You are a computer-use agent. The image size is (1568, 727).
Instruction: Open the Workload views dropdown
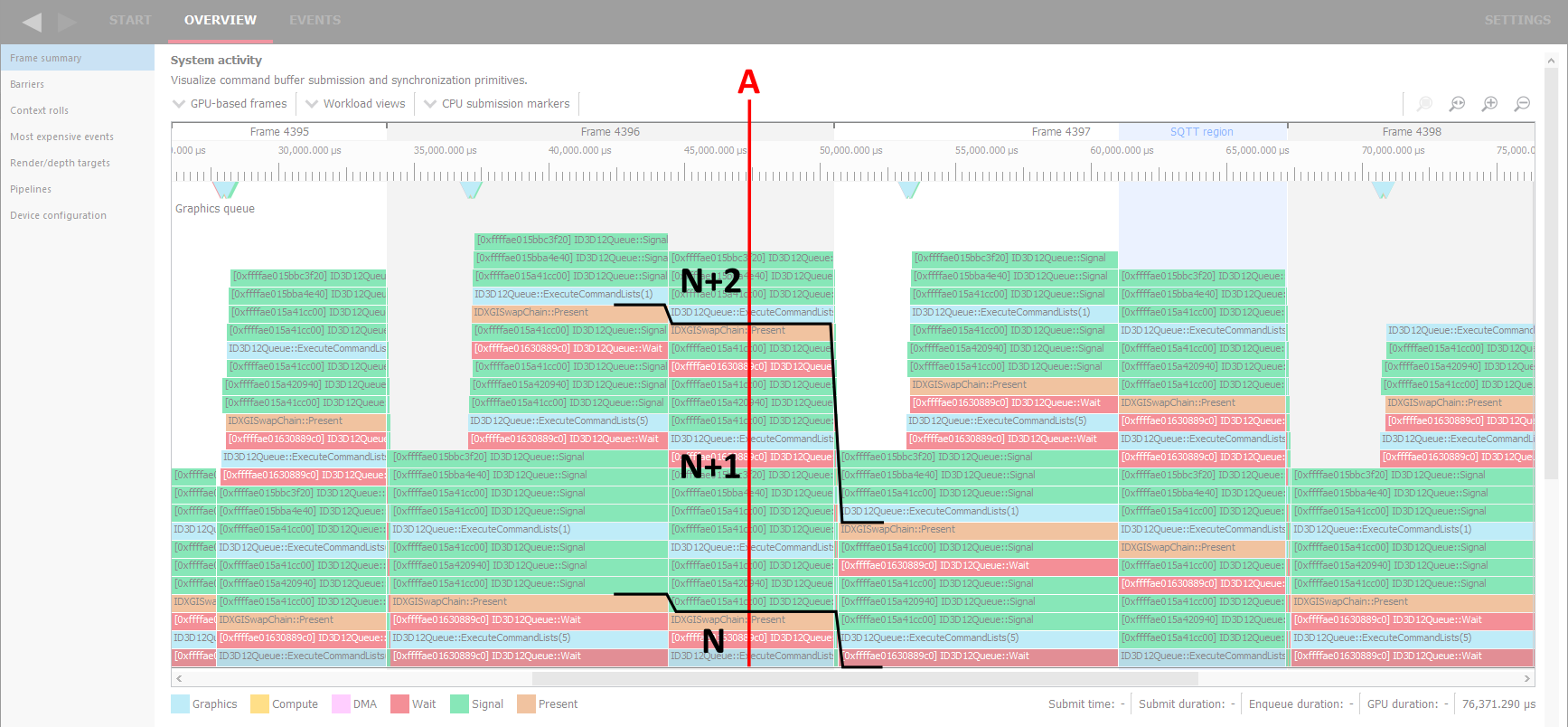[355, 104]
